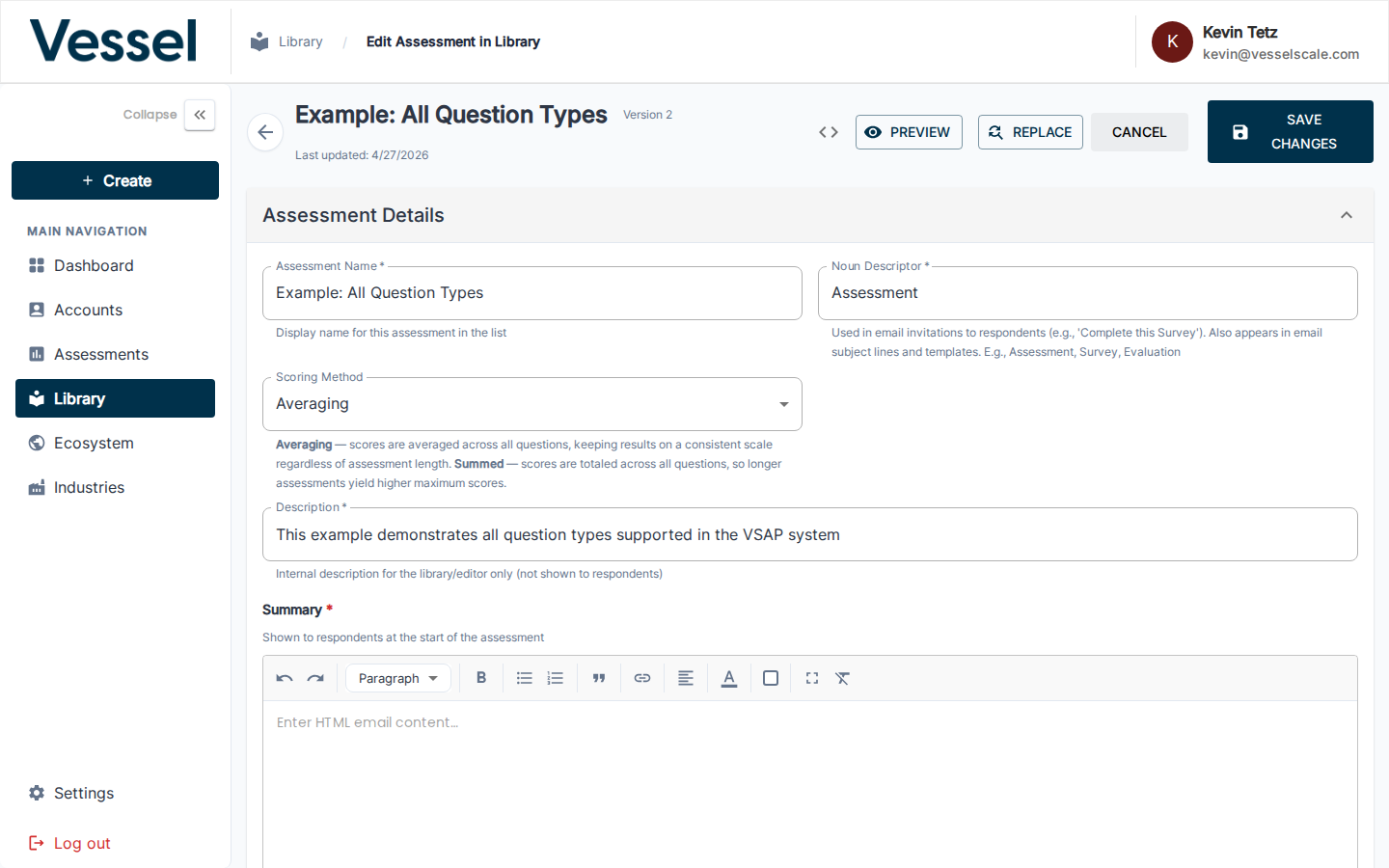Click the Vessel logo
The width and height of the screenshot is (1389, 868).
(x=114, y=41)
